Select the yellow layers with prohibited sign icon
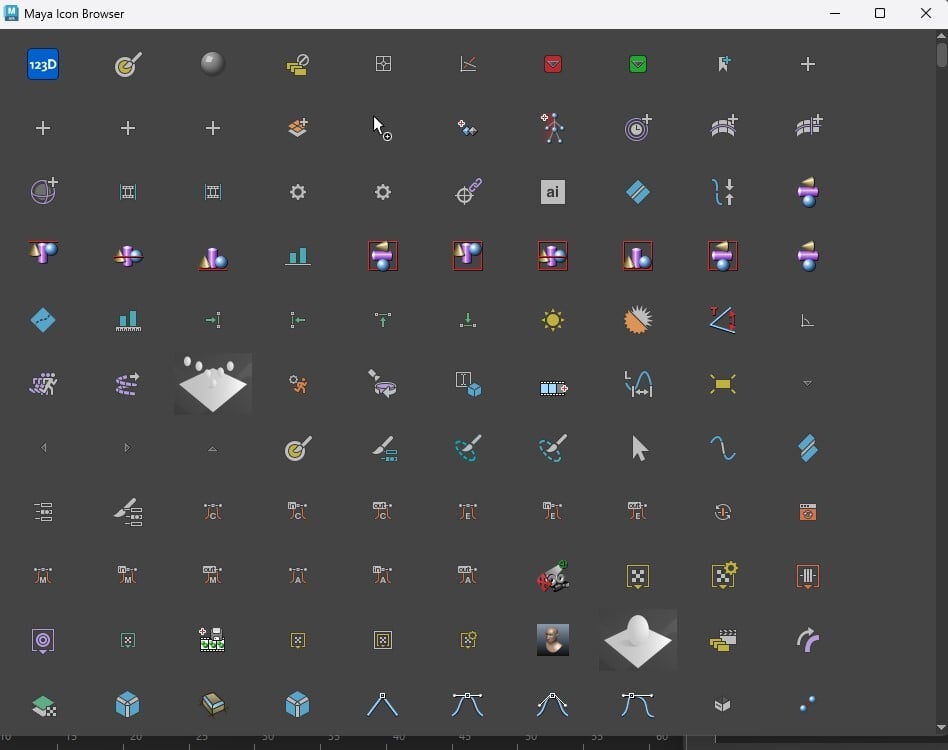This screenshot has height=750, width=948. [297, 64]
